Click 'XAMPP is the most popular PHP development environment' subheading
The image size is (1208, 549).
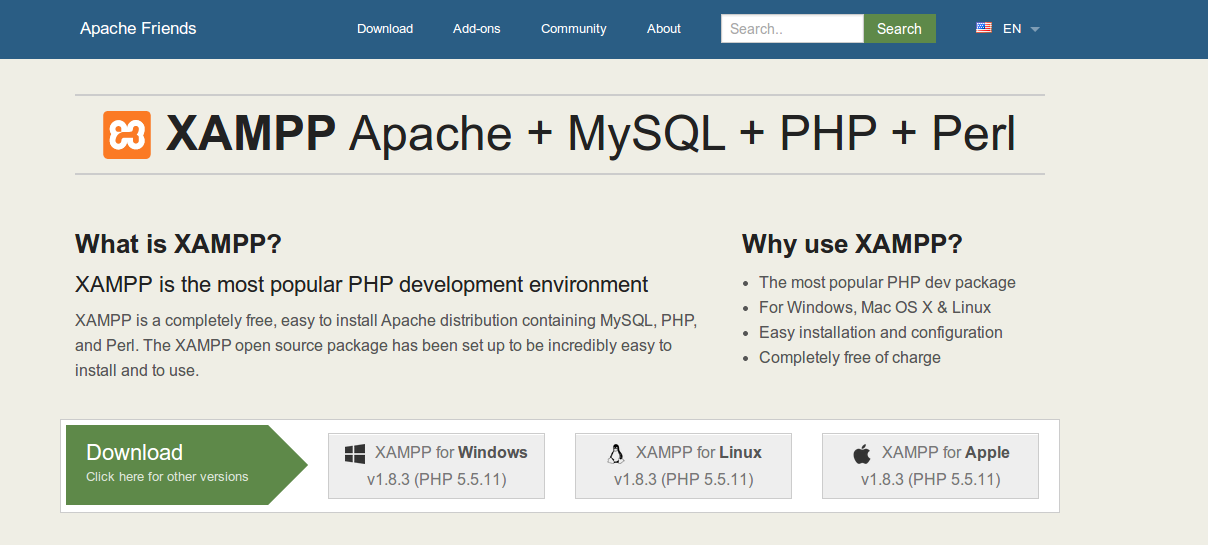point(362,284)
